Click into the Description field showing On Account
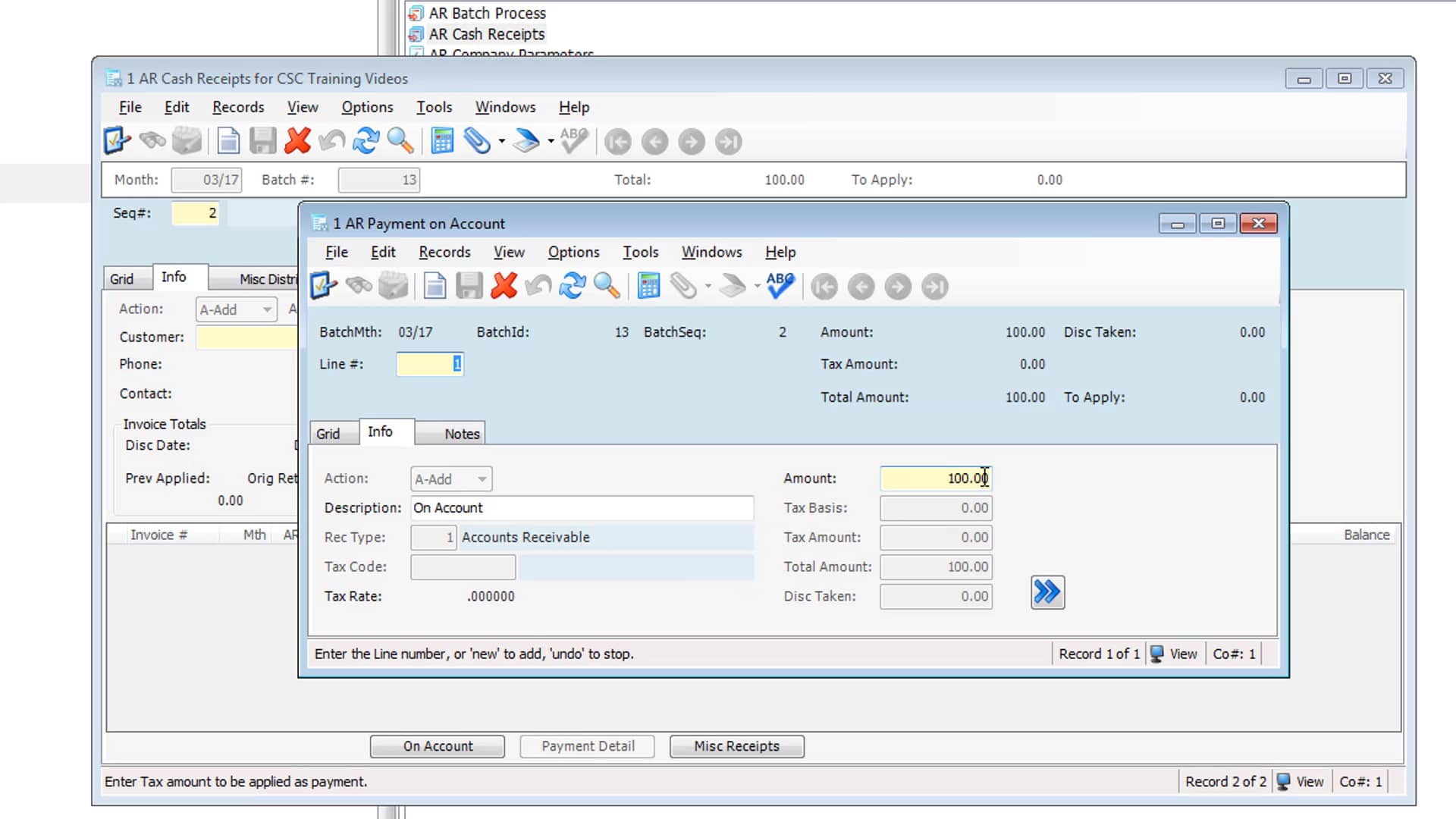1456x819 pixels. [x=582, y=508]
